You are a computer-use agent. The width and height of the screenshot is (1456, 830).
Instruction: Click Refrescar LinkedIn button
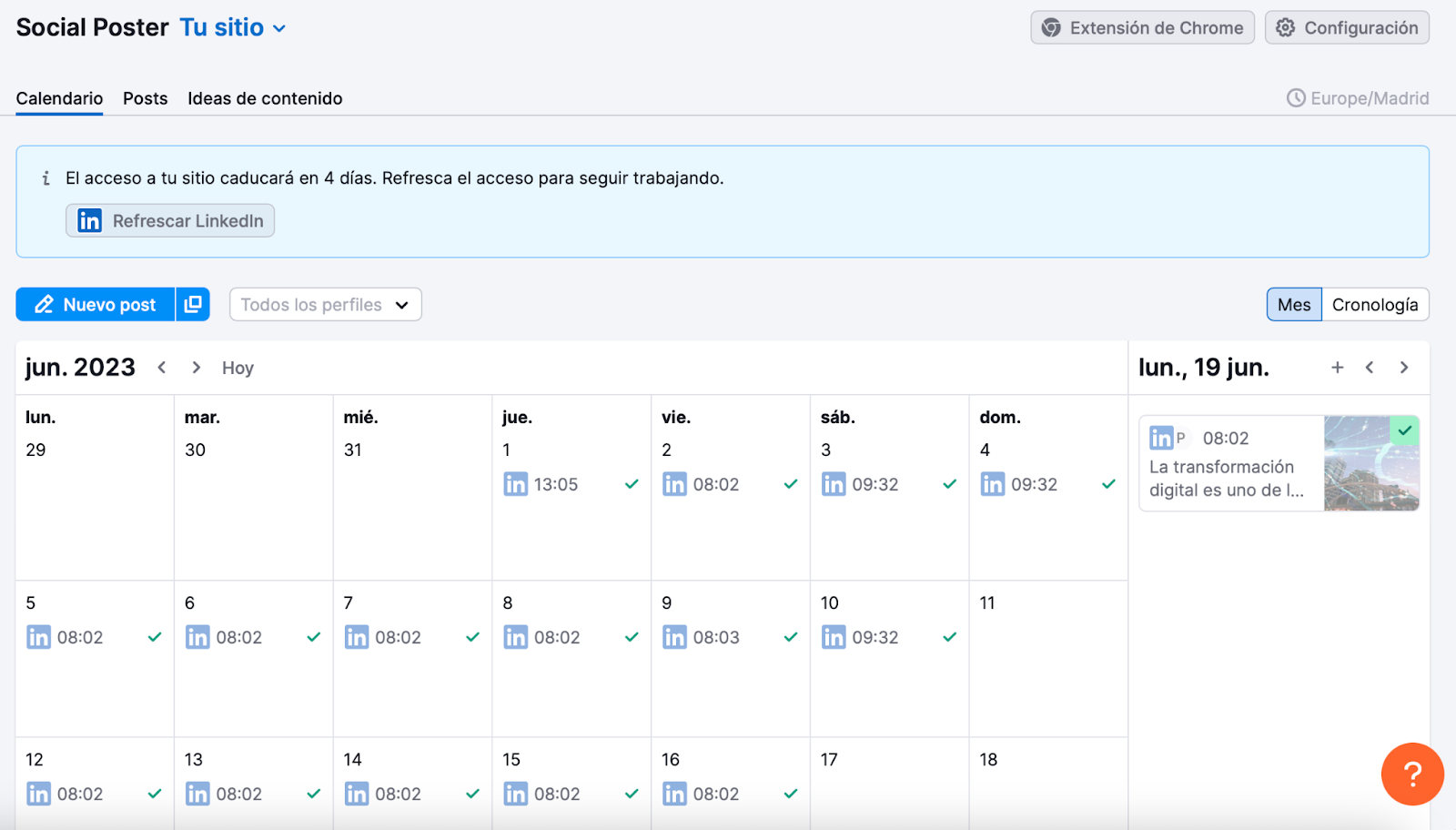[170, 220]
